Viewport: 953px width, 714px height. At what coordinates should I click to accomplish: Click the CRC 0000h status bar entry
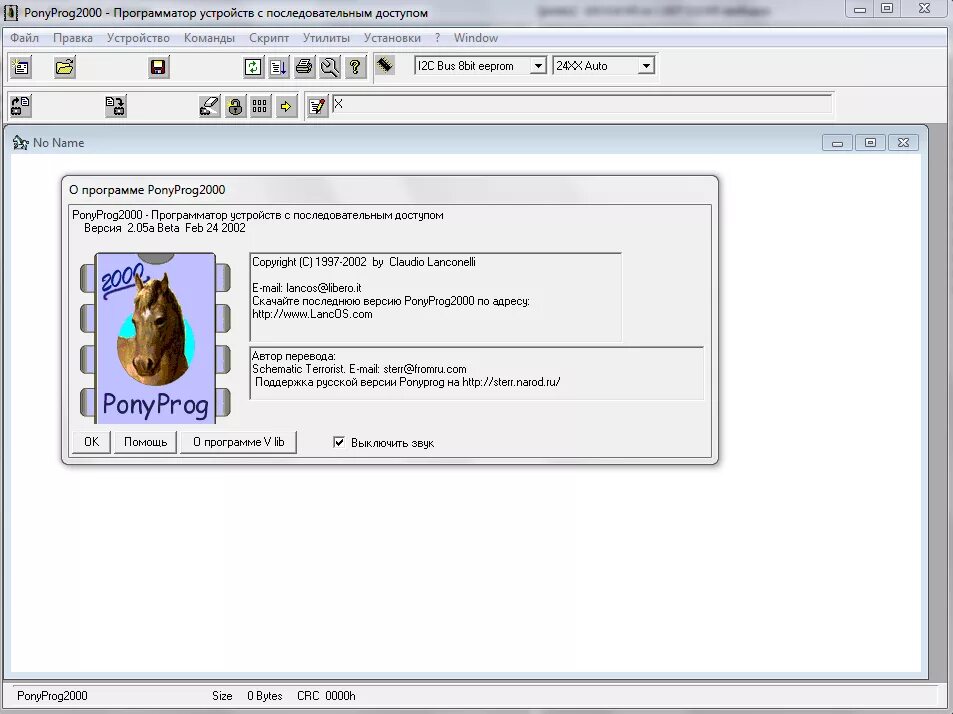tap(326, 696)
